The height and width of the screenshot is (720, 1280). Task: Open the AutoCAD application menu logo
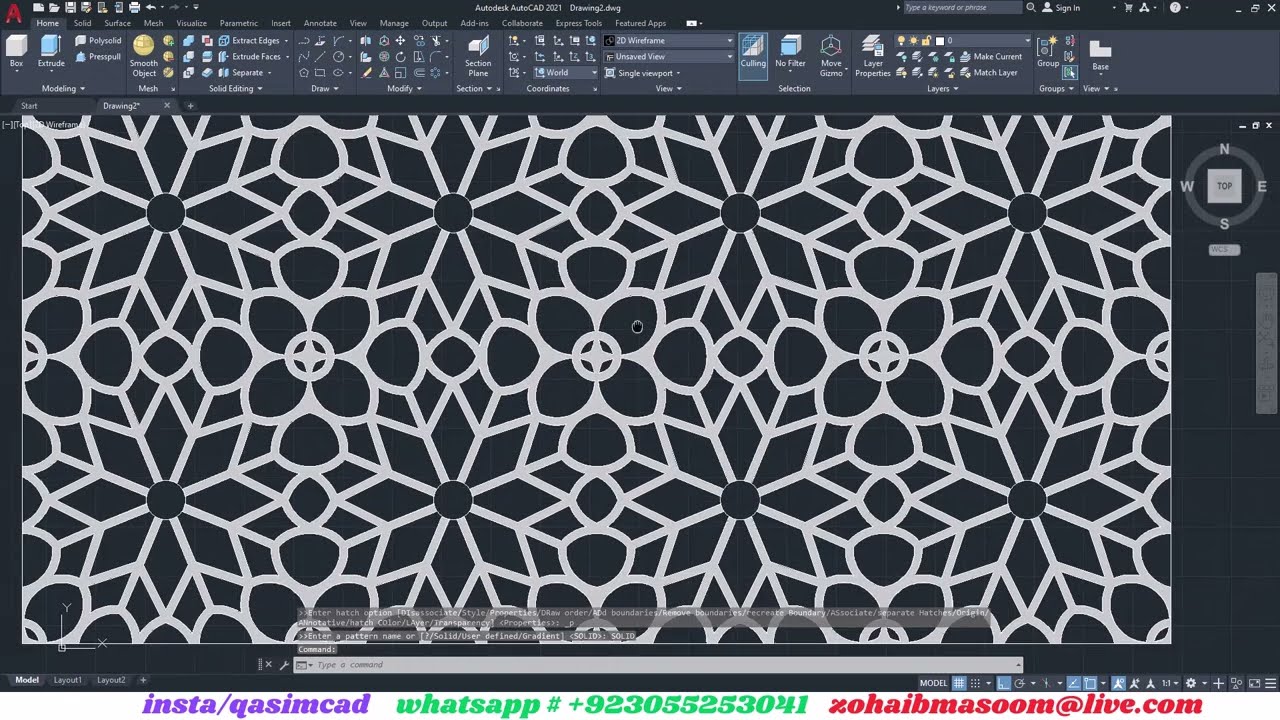pyautogui.click(x=13, y=13)
